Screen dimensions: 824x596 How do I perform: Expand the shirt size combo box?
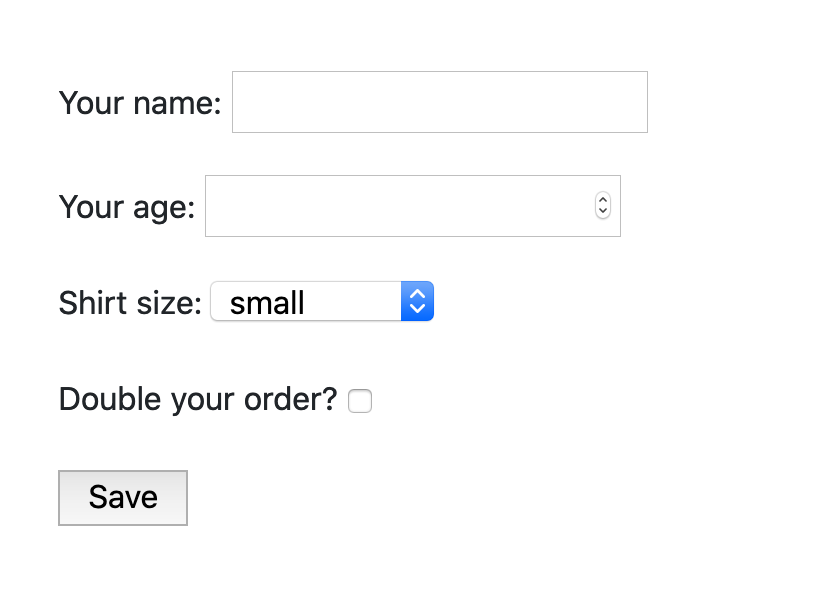pyautogui.click(x=322, y=301)
